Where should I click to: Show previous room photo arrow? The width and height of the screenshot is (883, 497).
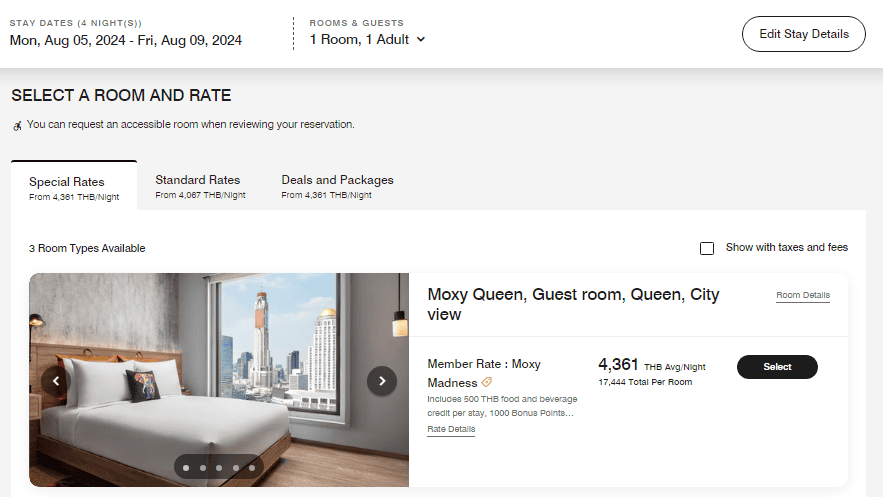56,381
